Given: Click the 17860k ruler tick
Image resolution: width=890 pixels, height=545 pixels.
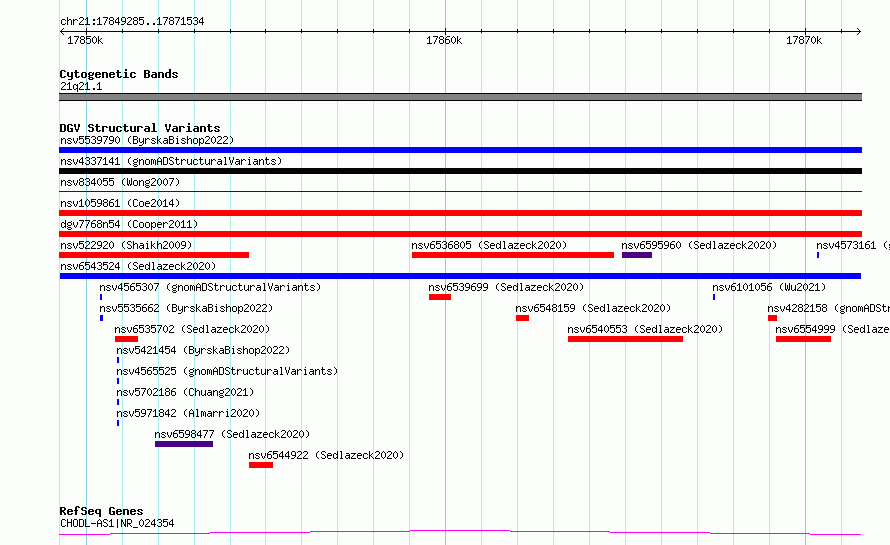Looking at the screenshot, I should 444,40.
